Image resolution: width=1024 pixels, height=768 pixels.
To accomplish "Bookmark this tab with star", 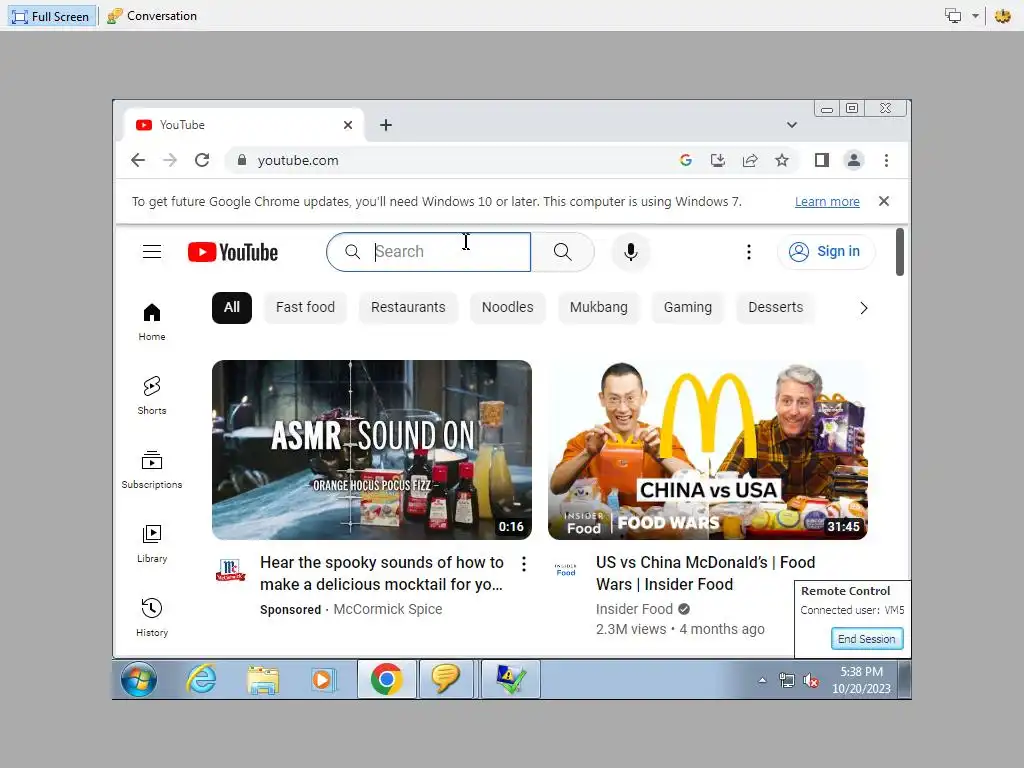I will tap(782, 160).
